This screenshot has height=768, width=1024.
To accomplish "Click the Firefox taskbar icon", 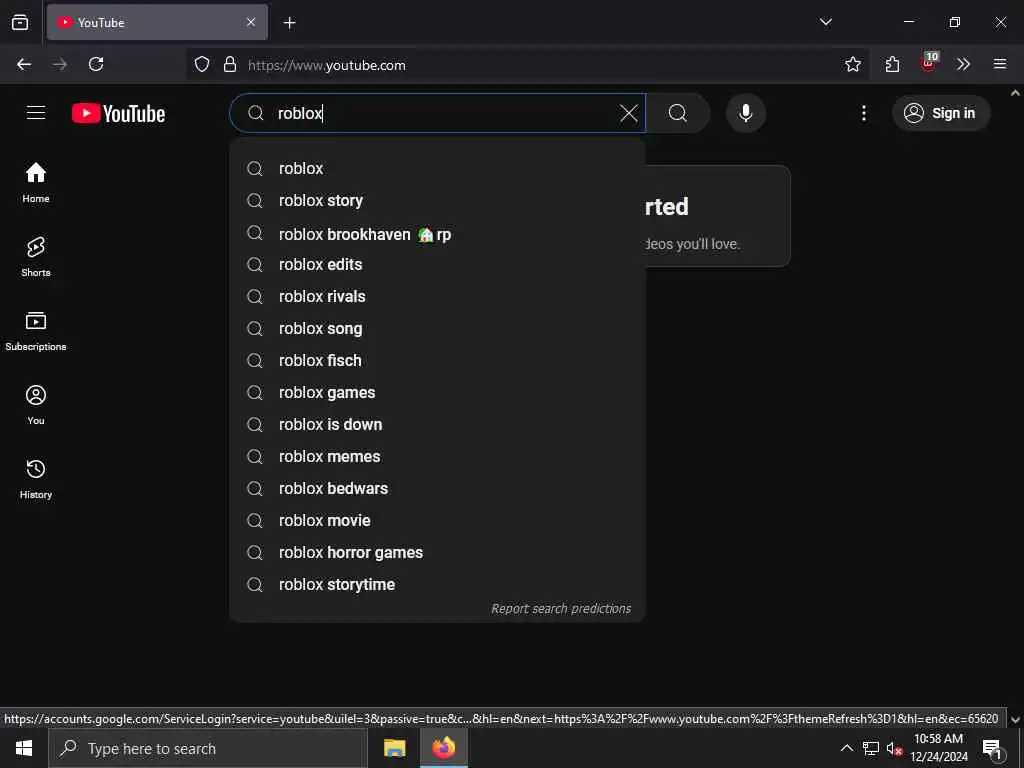I will (x=443, y=748).
